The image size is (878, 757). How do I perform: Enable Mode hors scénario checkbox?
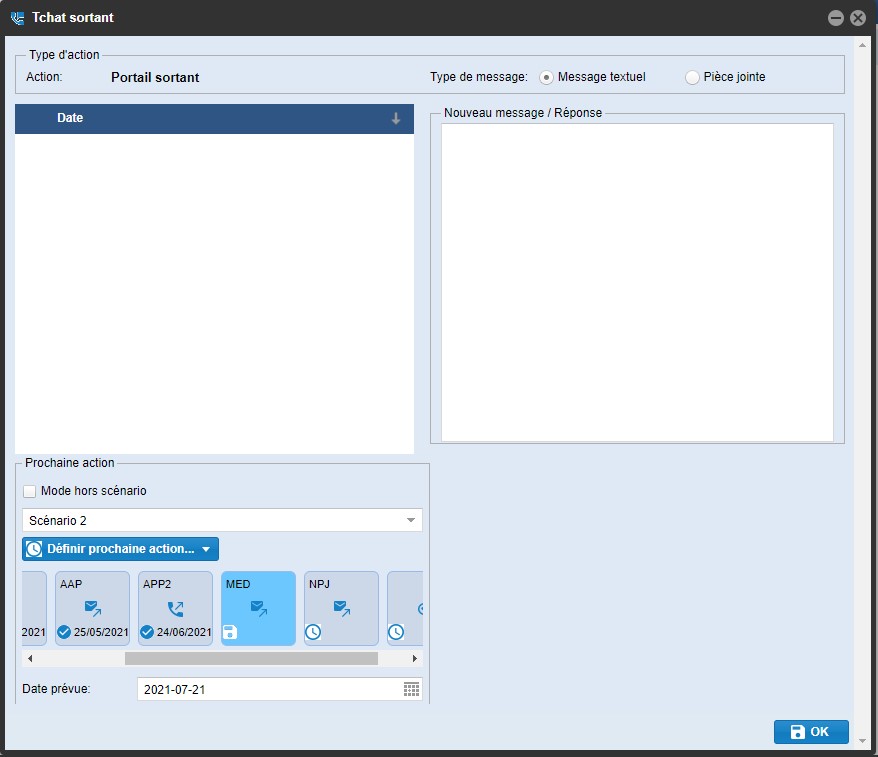coord(30,491)
